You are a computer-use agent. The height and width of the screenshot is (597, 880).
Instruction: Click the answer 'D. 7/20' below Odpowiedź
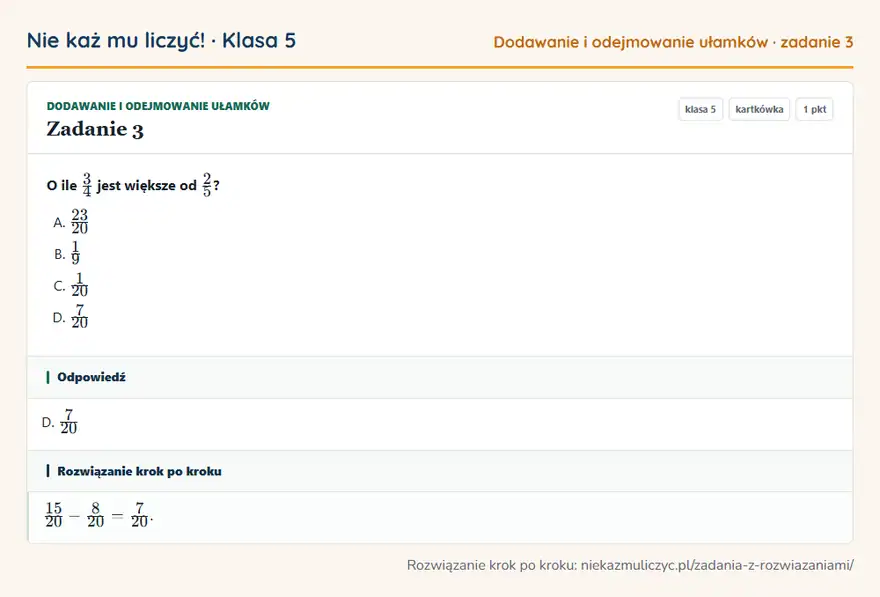point(59,422)
